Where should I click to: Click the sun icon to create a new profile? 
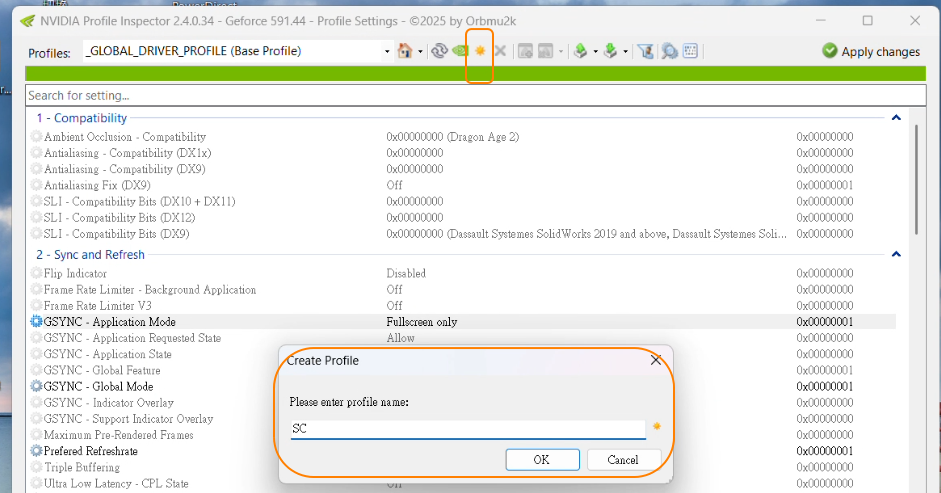click(x=480, y=51)
